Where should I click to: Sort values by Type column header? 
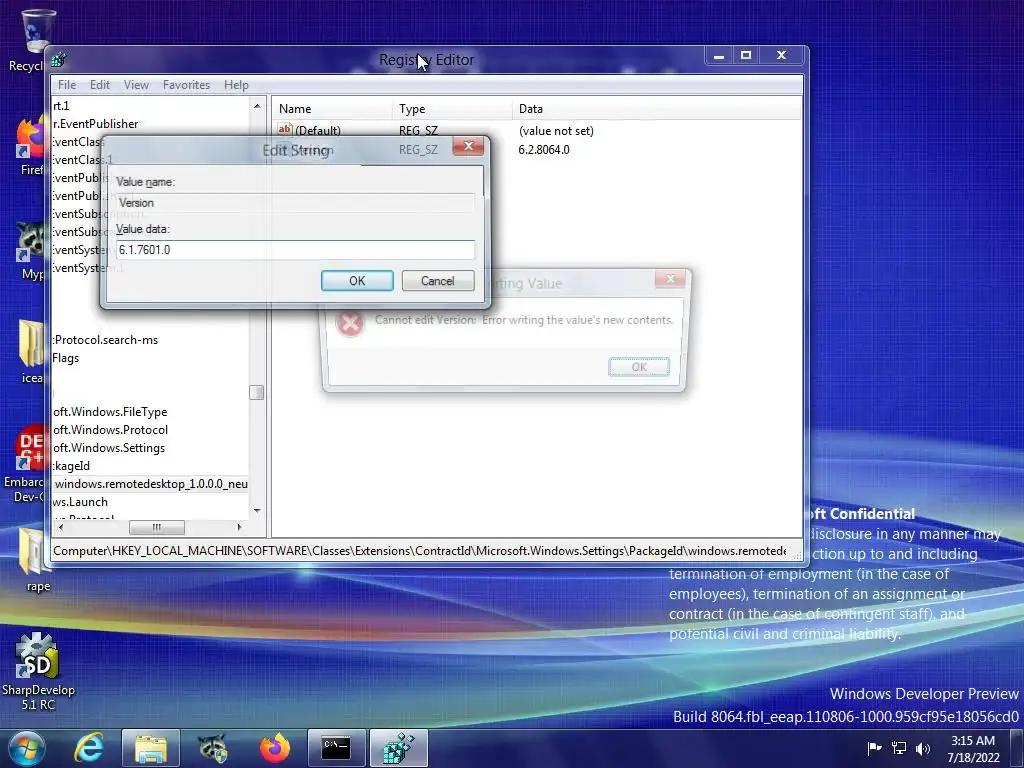pyautogui.click(x=452, y=109)
